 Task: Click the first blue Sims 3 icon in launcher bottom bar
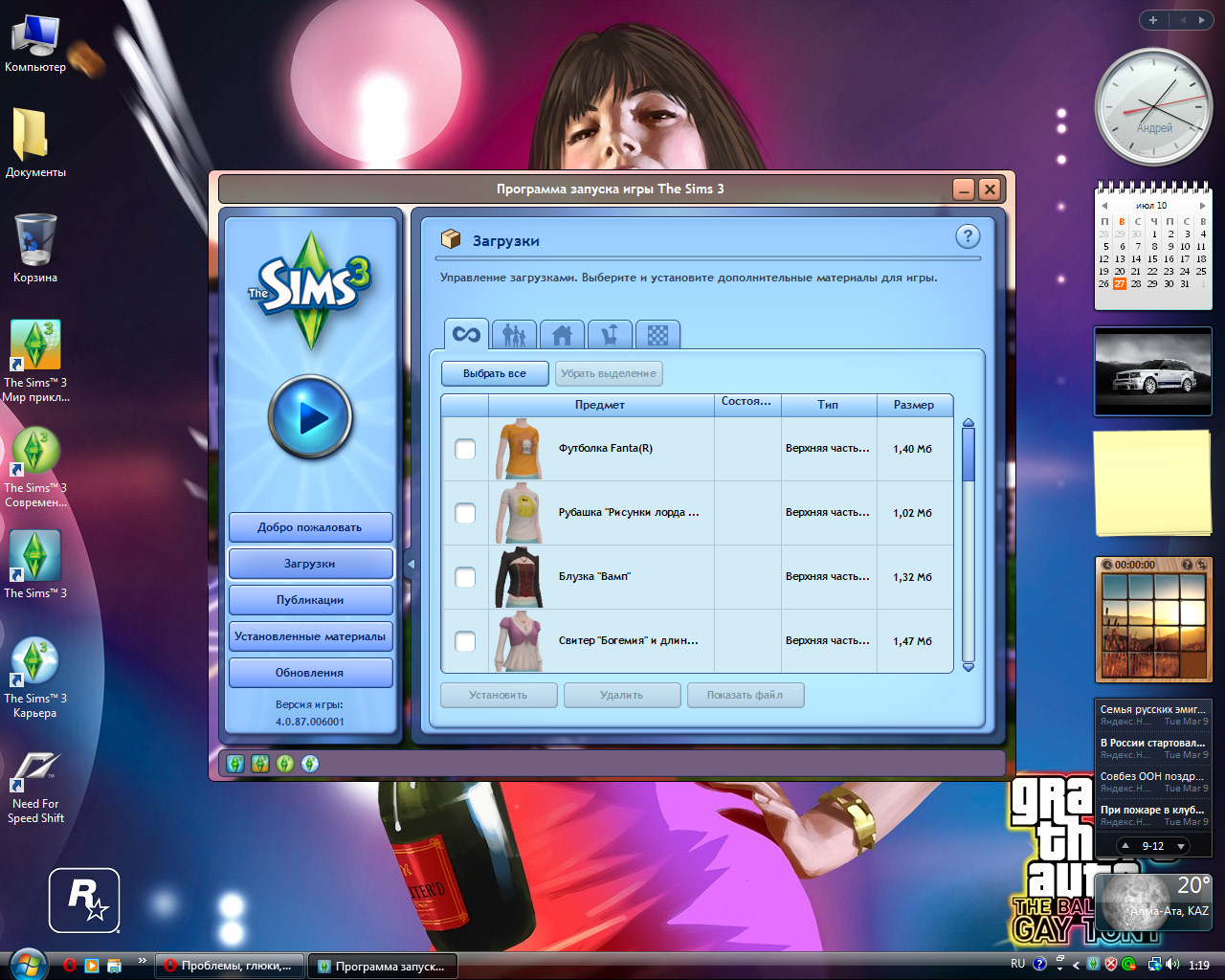[235, 764]
